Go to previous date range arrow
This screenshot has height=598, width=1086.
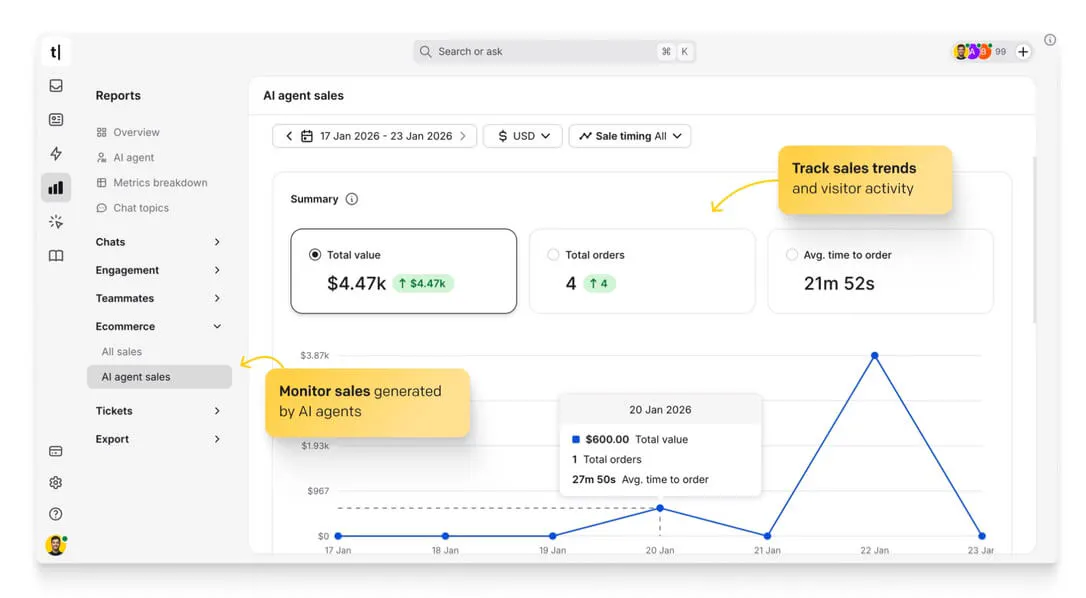289,137
